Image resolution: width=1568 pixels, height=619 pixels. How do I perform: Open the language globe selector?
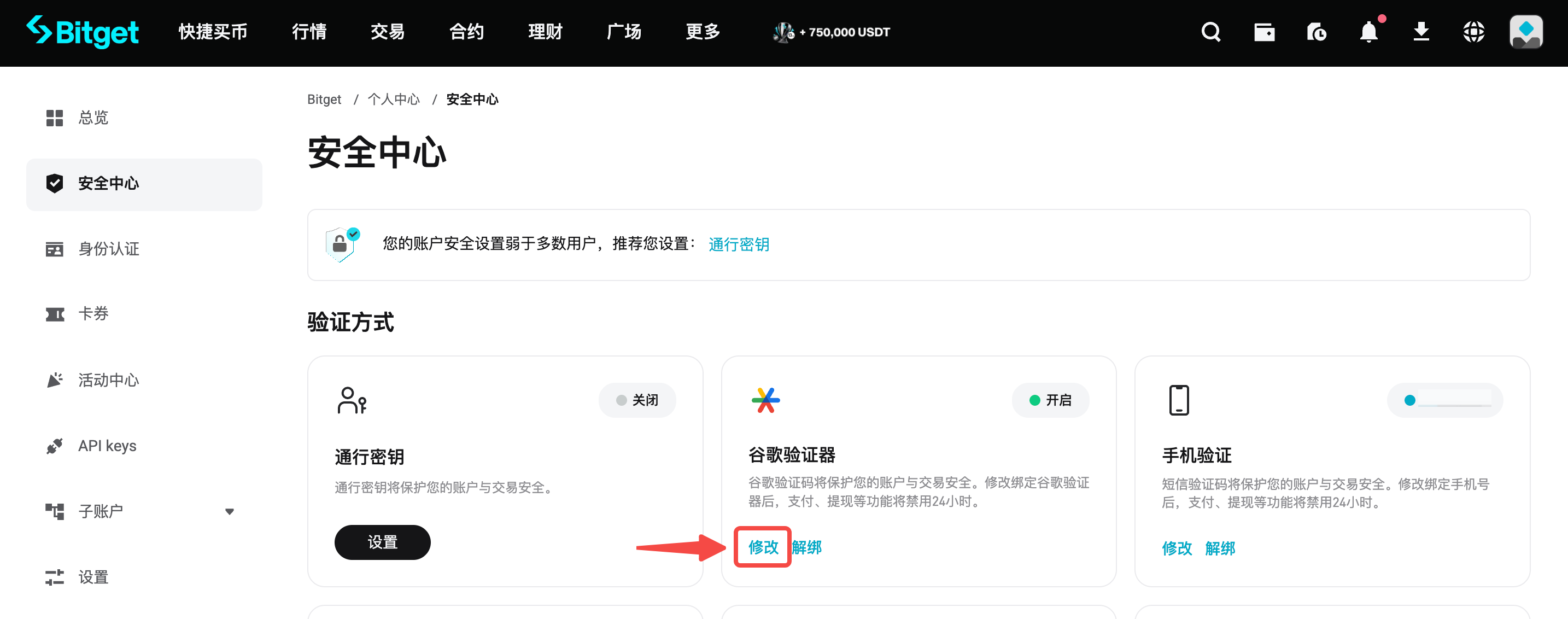click(x=1473, y=32)
